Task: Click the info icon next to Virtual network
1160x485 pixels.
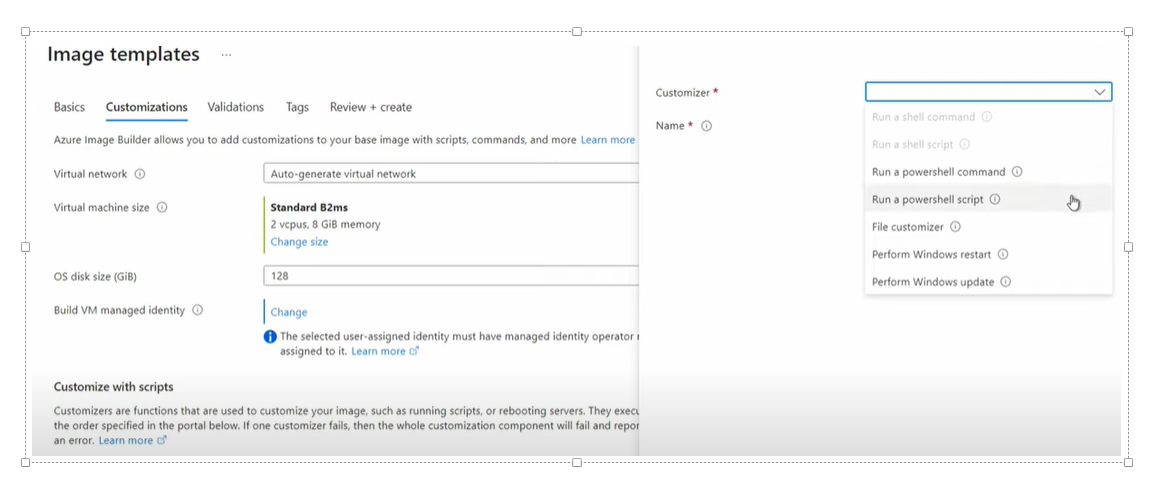Action: click(x=140, y=174)
